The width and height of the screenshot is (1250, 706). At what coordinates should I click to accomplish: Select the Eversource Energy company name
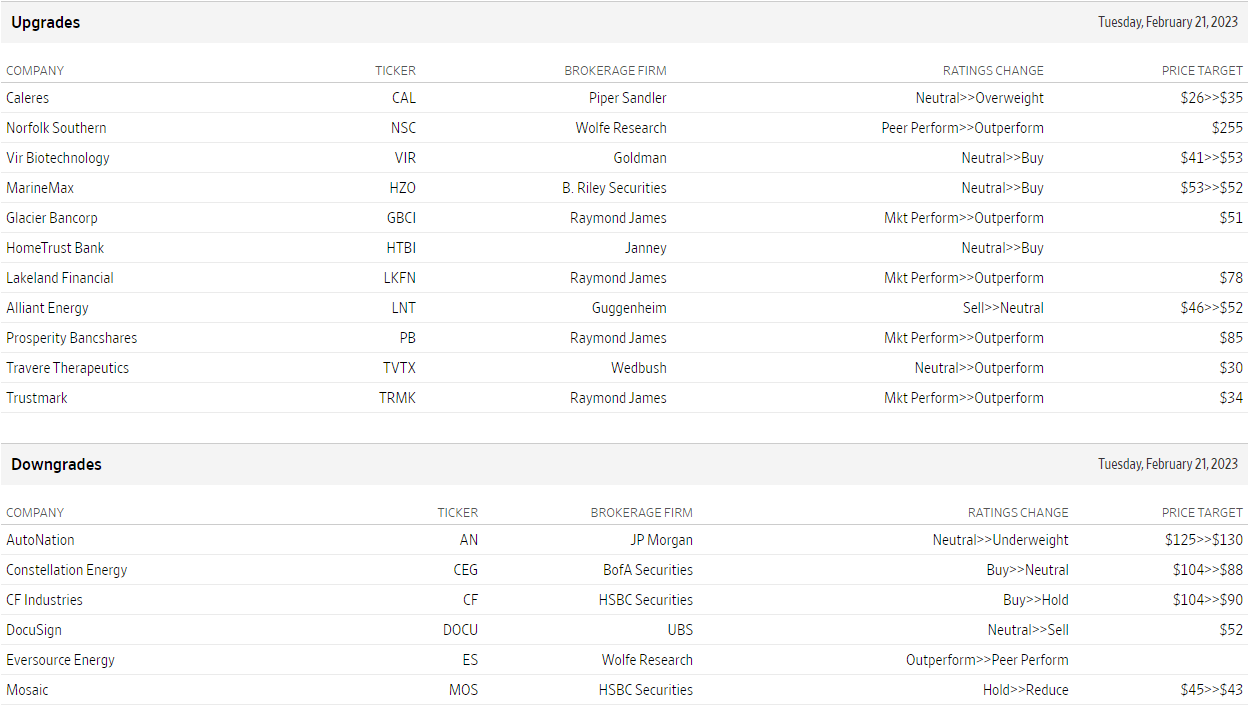click(60, 660)
